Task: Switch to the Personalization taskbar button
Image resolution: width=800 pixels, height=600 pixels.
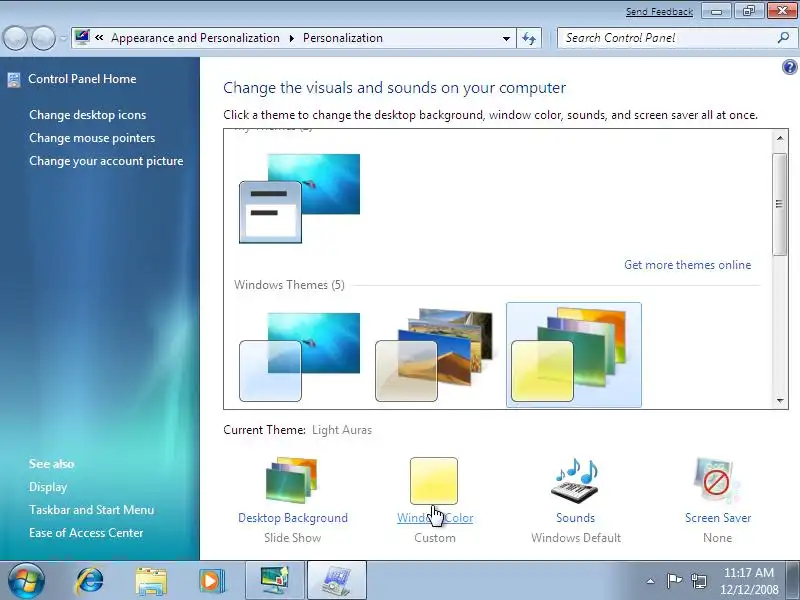Action: coord(275,581)
